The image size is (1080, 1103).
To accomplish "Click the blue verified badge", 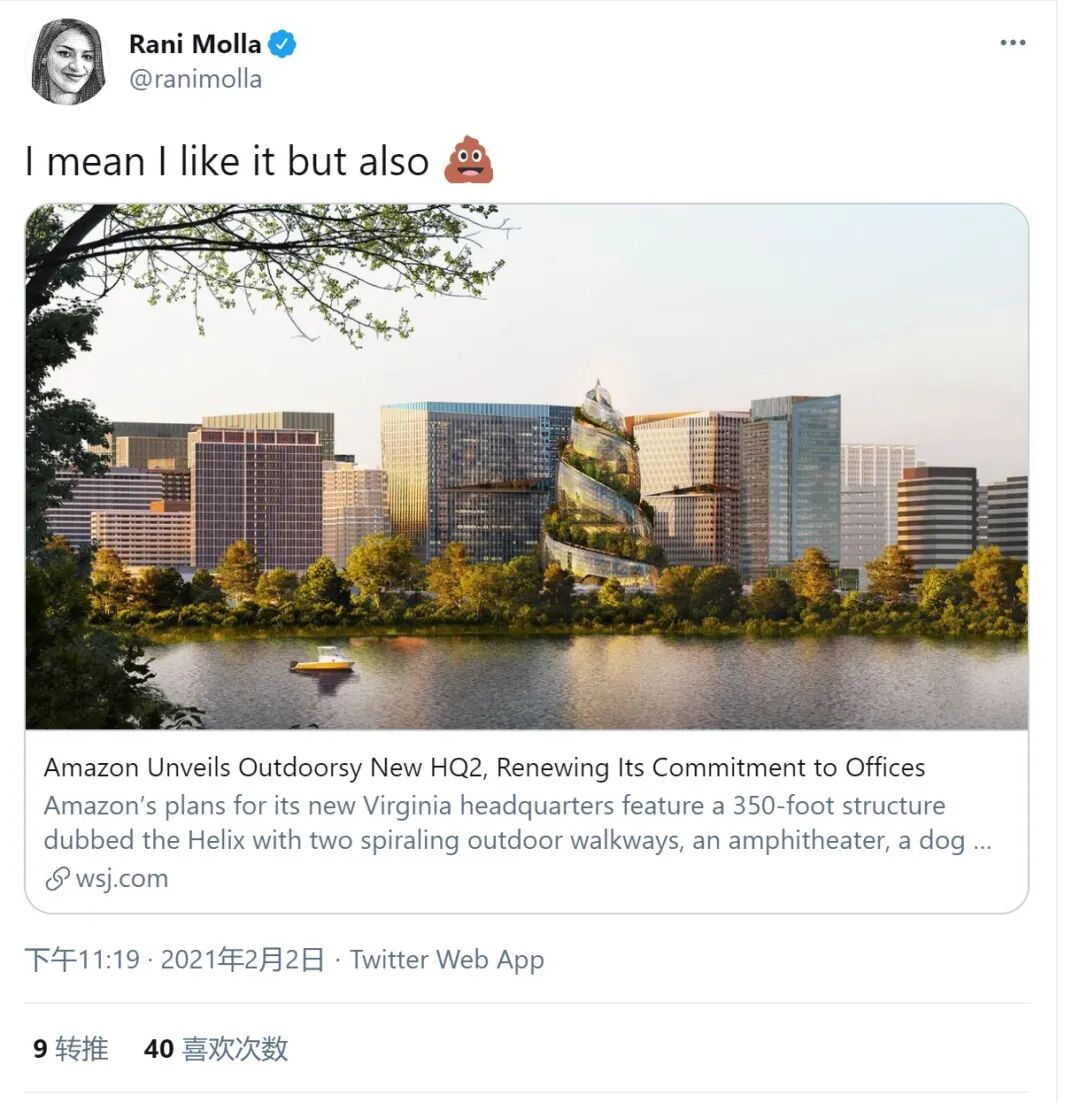I will [x=283, y=44].
